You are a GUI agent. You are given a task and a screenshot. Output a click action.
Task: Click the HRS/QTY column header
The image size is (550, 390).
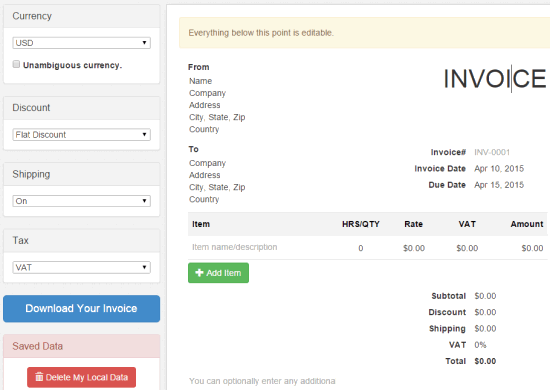coord(361,224)
